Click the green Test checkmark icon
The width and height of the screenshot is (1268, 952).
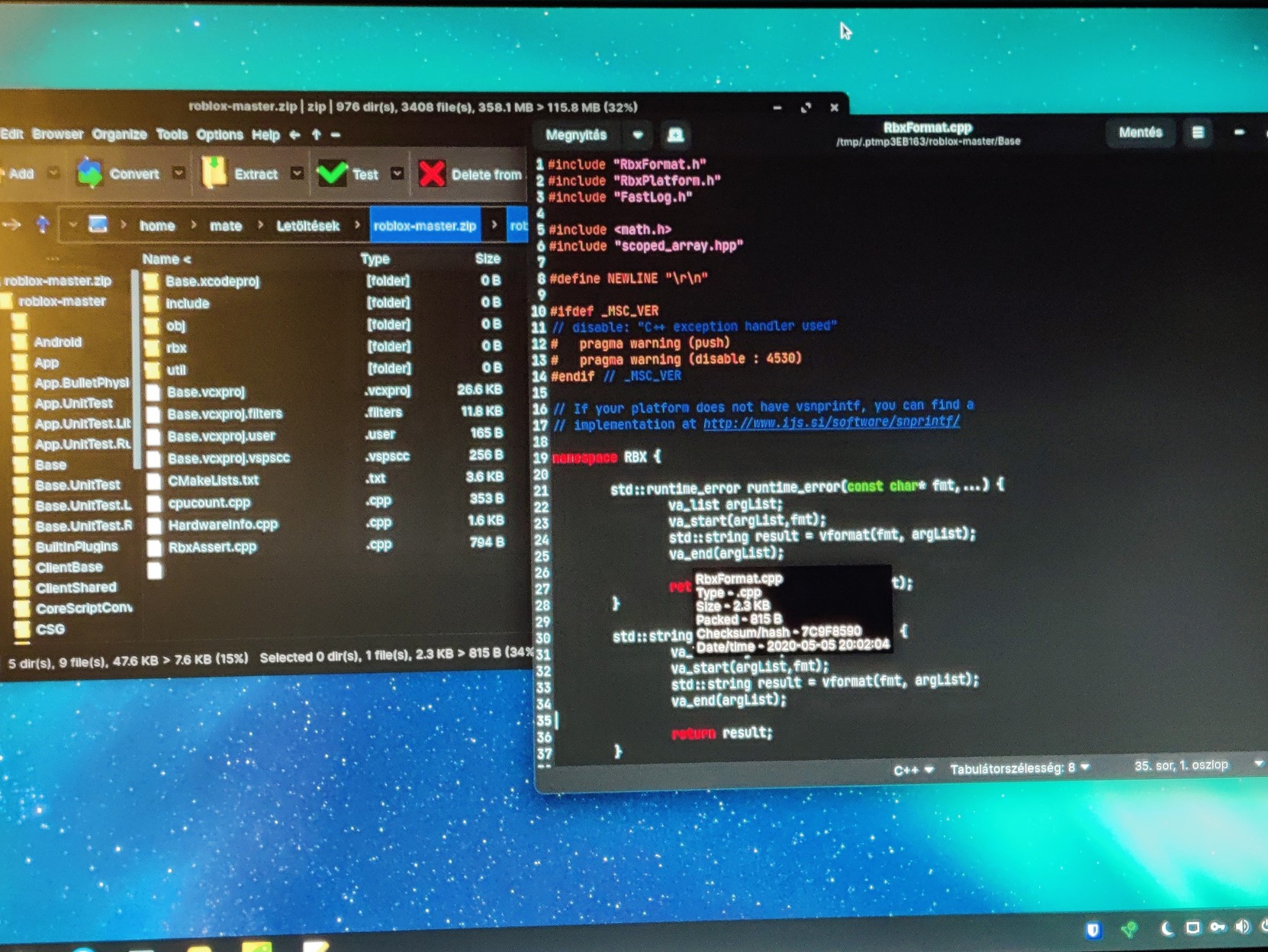pos(332,173)
